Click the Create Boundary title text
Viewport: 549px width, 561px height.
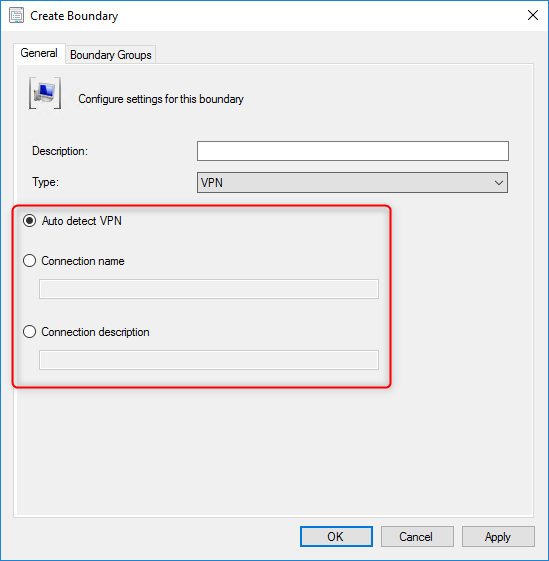click(74, 16)
